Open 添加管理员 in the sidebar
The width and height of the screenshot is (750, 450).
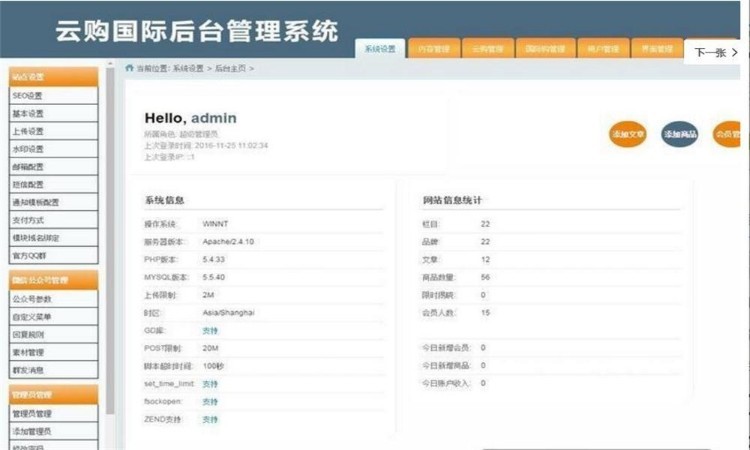click(x=54, y=431)
